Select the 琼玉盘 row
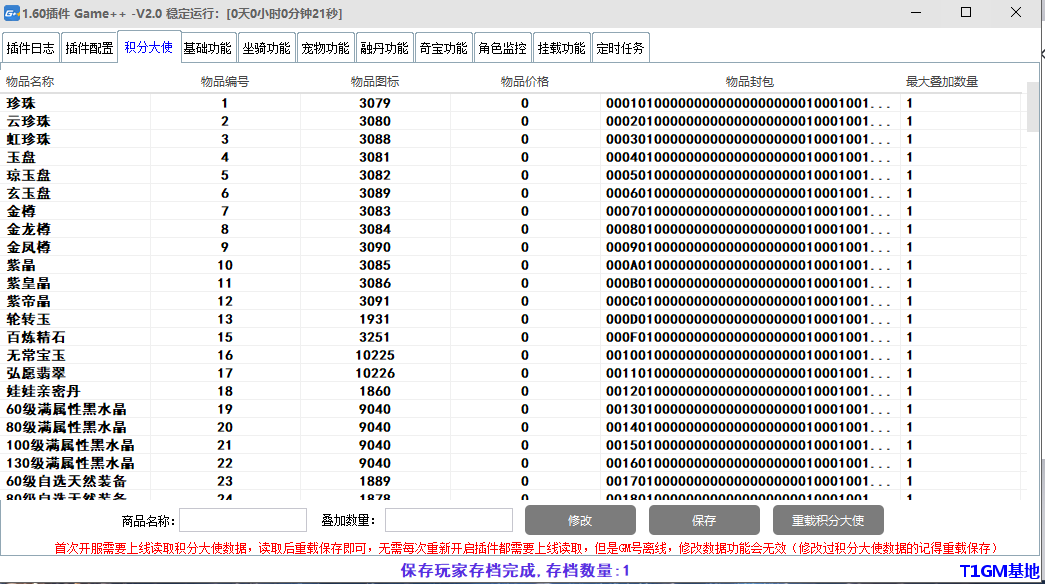Screen dimensions: 1045x584 511,175
